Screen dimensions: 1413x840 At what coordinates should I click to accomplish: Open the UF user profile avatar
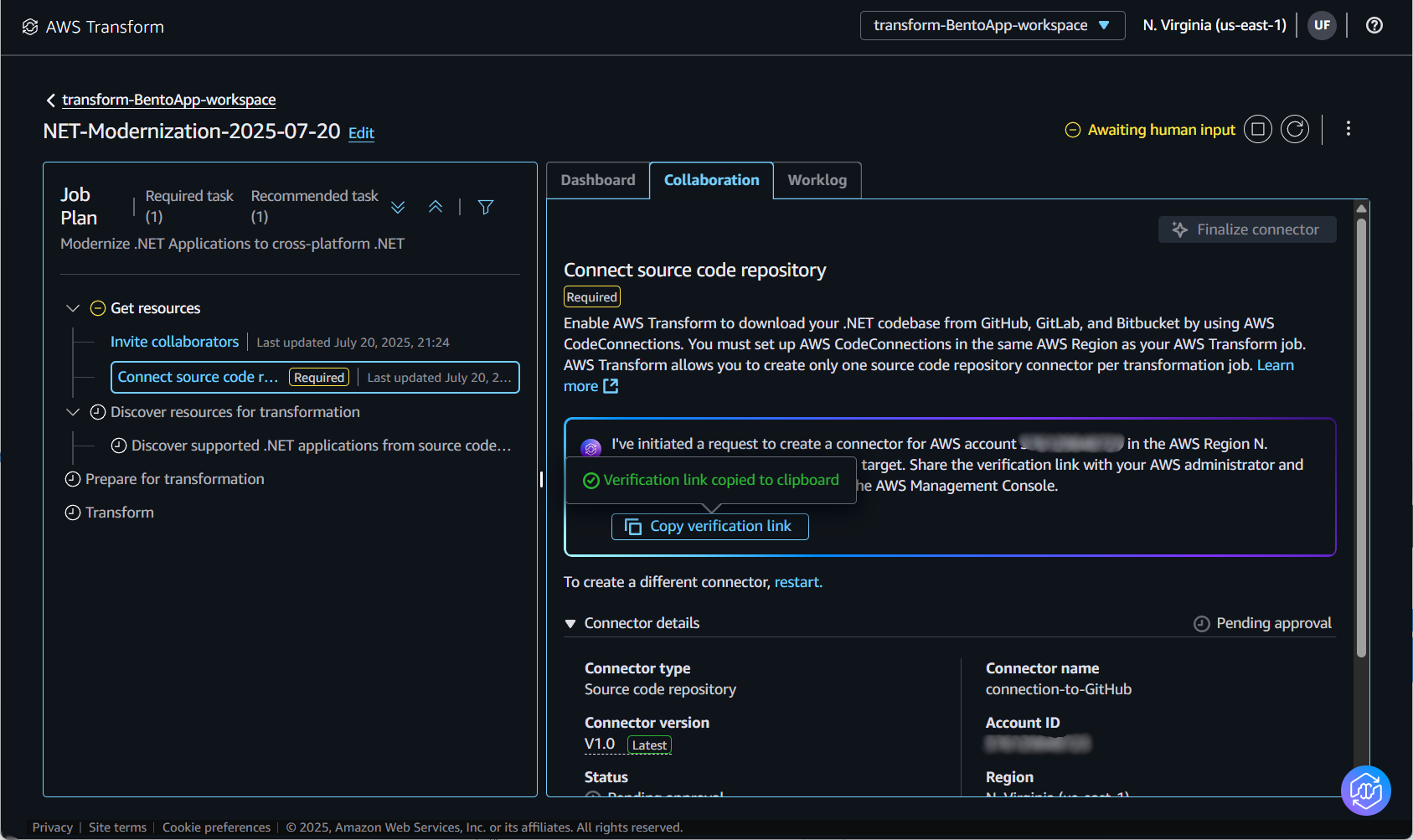(x=1322, y=25)
